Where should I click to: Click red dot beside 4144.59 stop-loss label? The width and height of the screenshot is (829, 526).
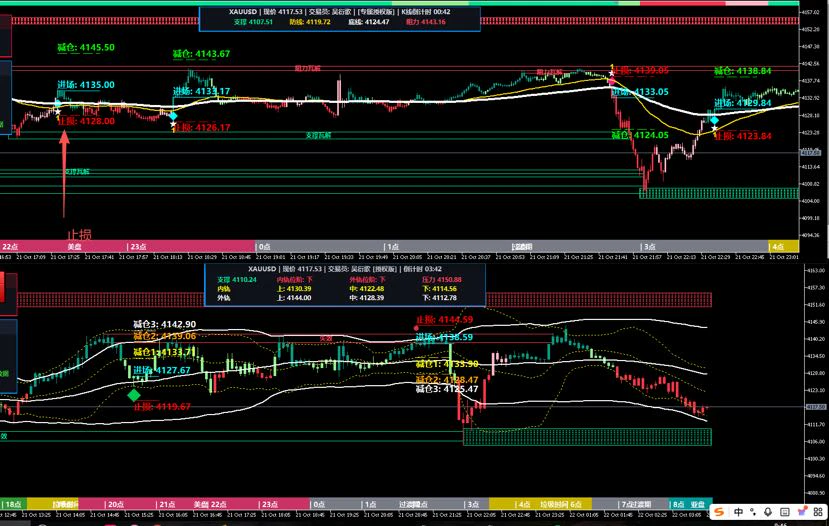(416, 328)
